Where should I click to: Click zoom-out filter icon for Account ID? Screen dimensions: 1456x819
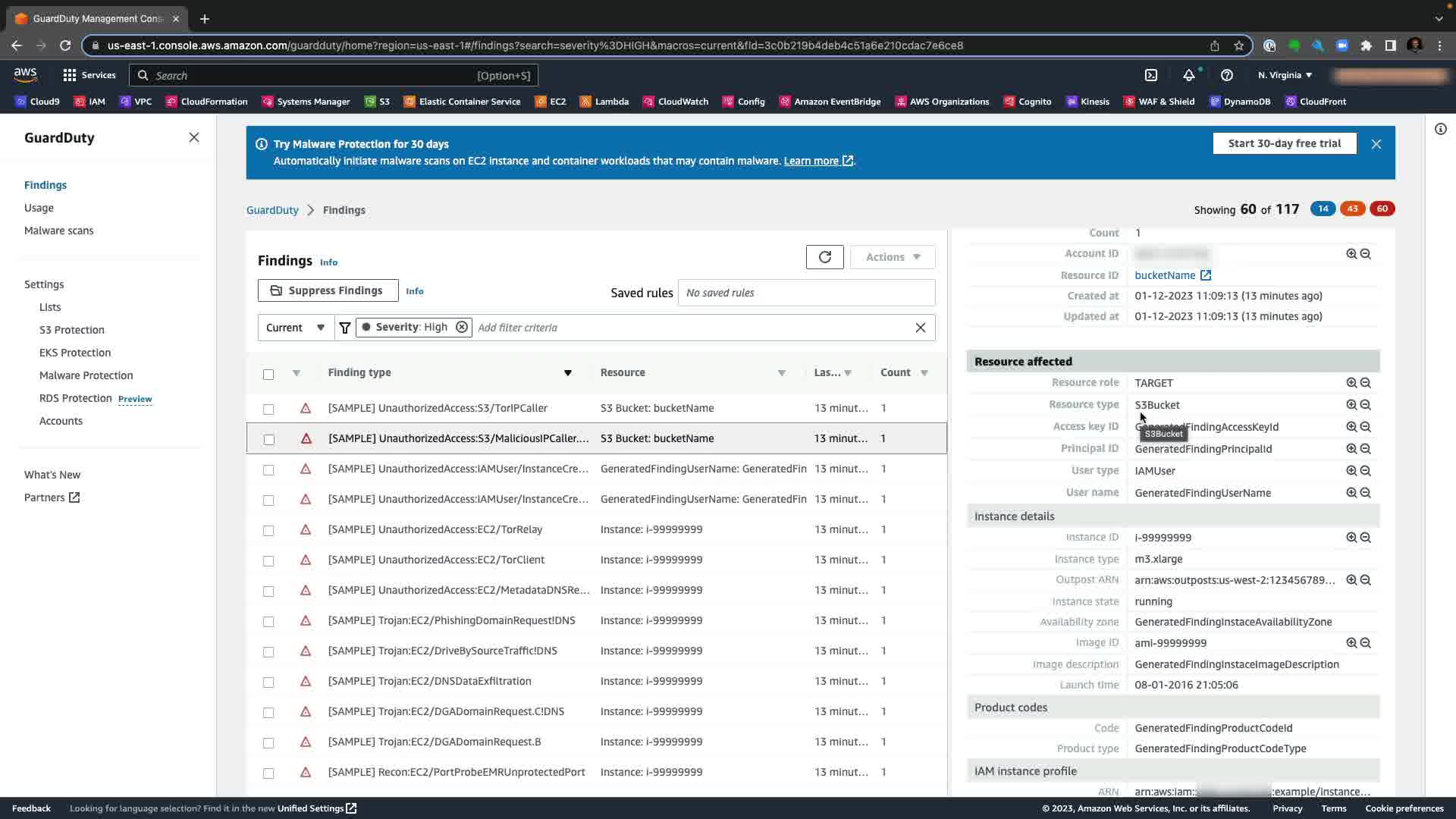point(1365,254)
